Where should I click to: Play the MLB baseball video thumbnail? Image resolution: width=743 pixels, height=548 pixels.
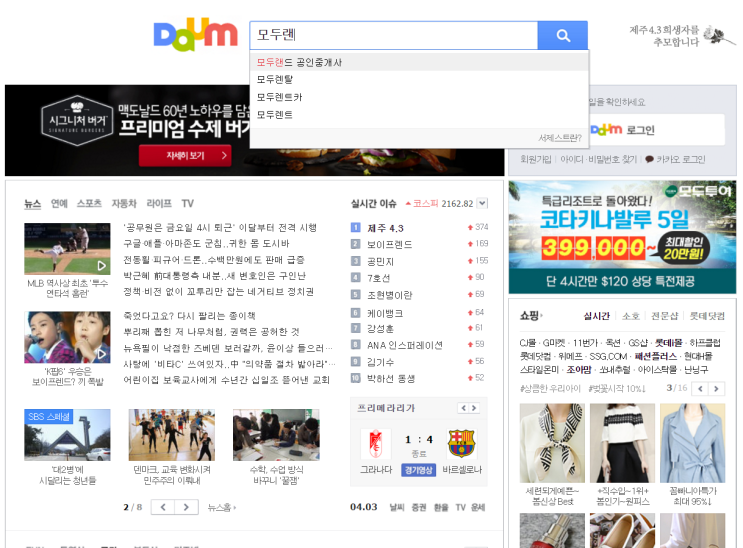click(x=67, y=248)
